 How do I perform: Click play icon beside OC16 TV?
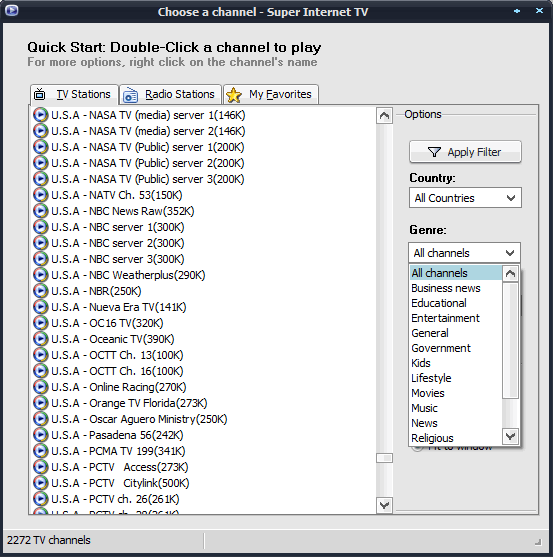[40, 323]
